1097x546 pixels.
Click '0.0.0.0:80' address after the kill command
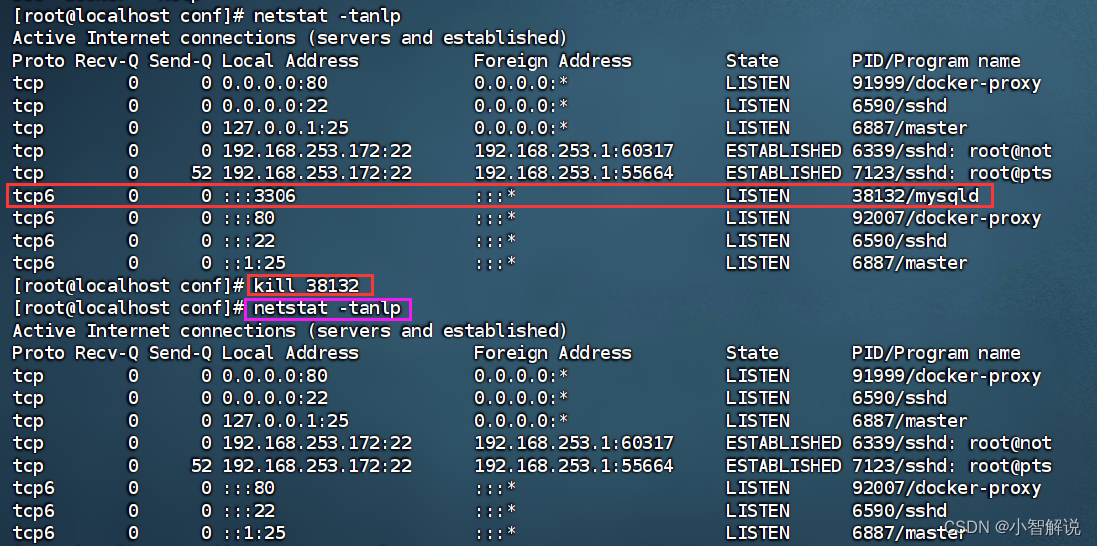pyautogui.click(x=275, y=376)
